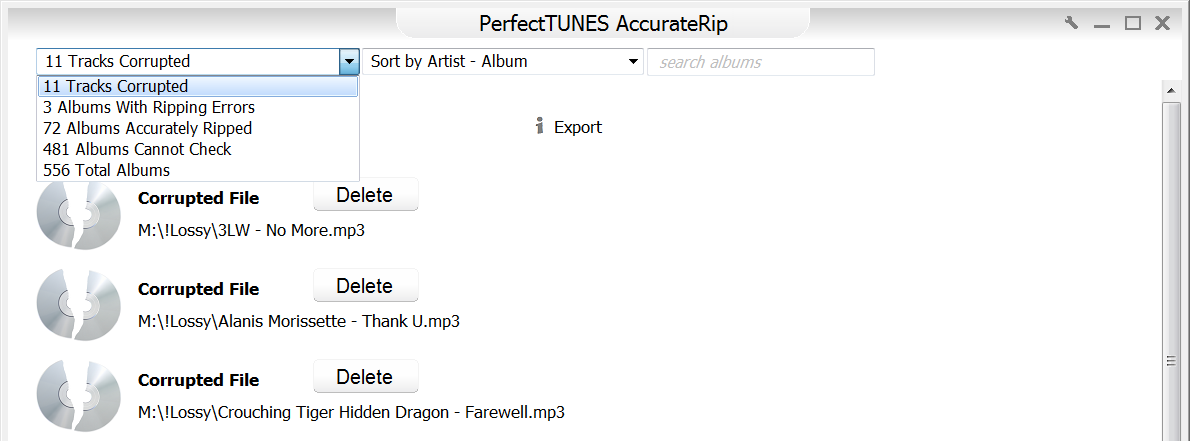
Task: Click the Export info icon
Action: coord(540,127)
